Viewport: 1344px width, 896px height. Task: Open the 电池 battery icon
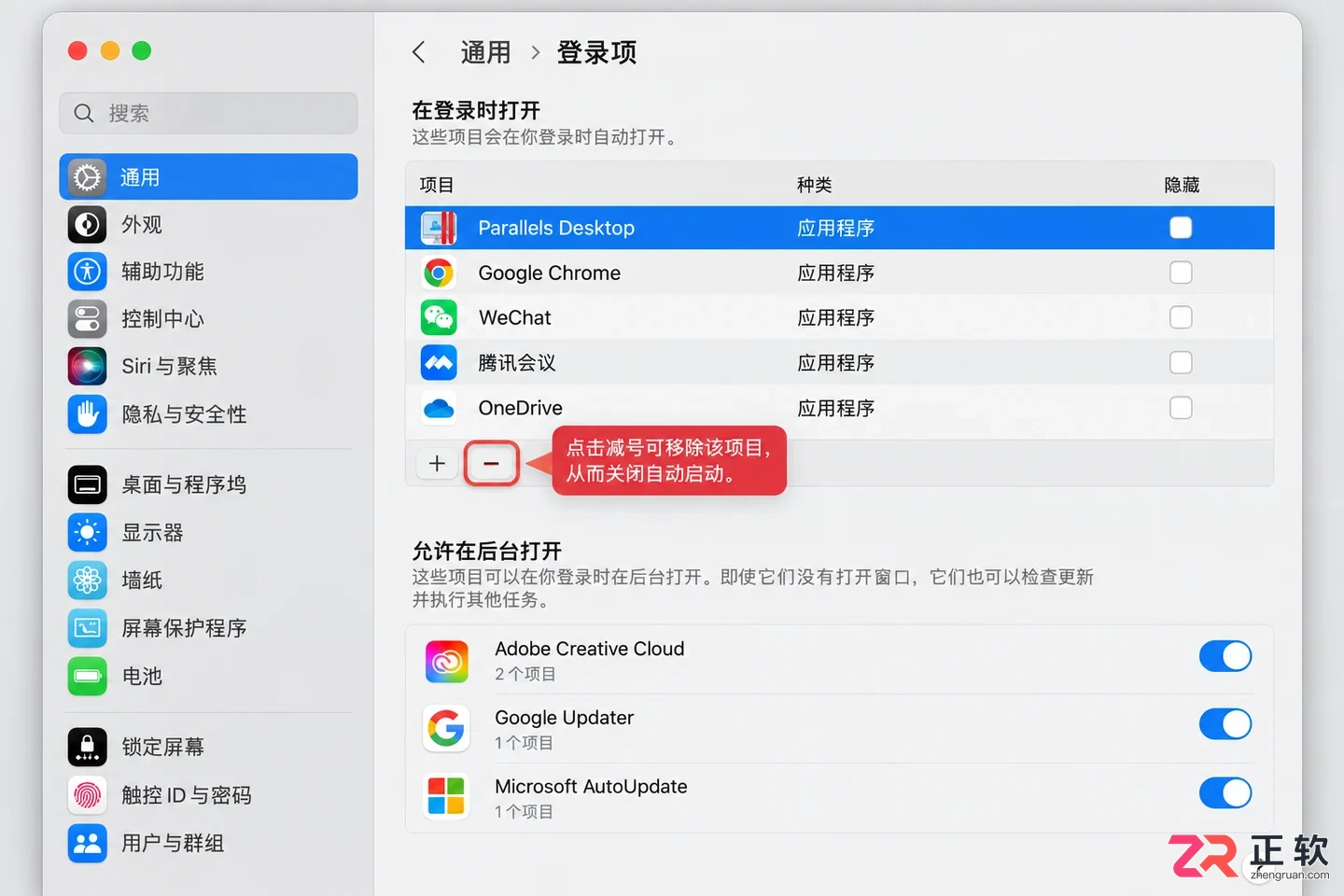(x=87, y=676)
